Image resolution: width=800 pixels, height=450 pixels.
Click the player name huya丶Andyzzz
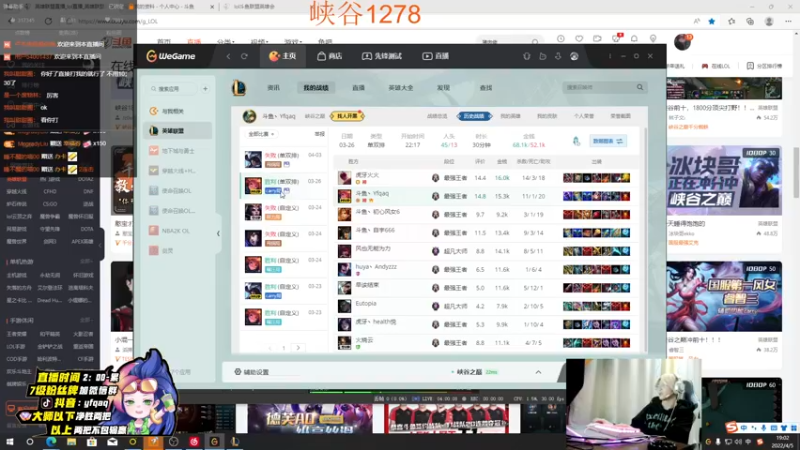click(376, 266)
